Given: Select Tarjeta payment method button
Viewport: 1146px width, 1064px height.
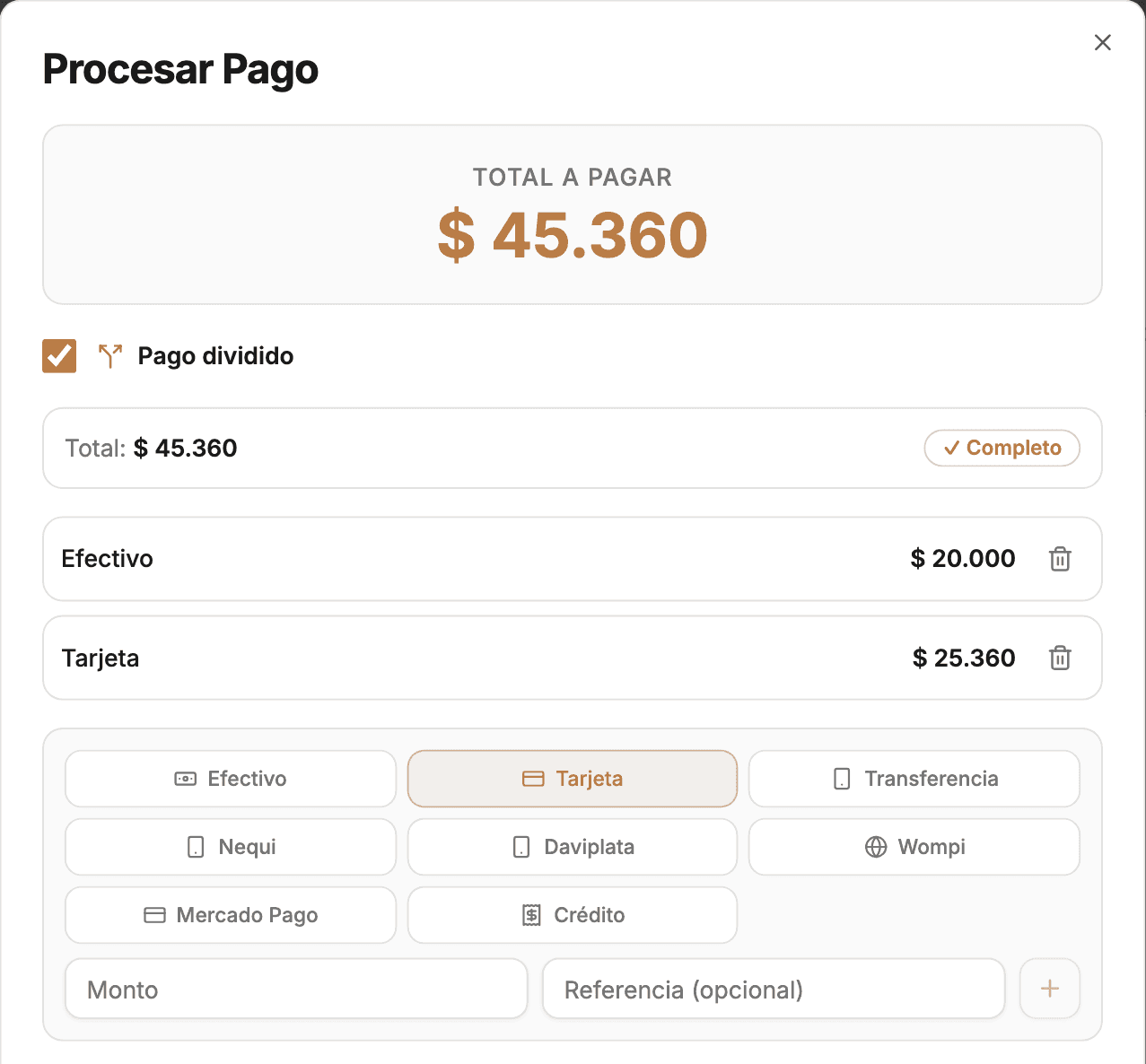Looking at the screenshot, I should pos(573,779).
